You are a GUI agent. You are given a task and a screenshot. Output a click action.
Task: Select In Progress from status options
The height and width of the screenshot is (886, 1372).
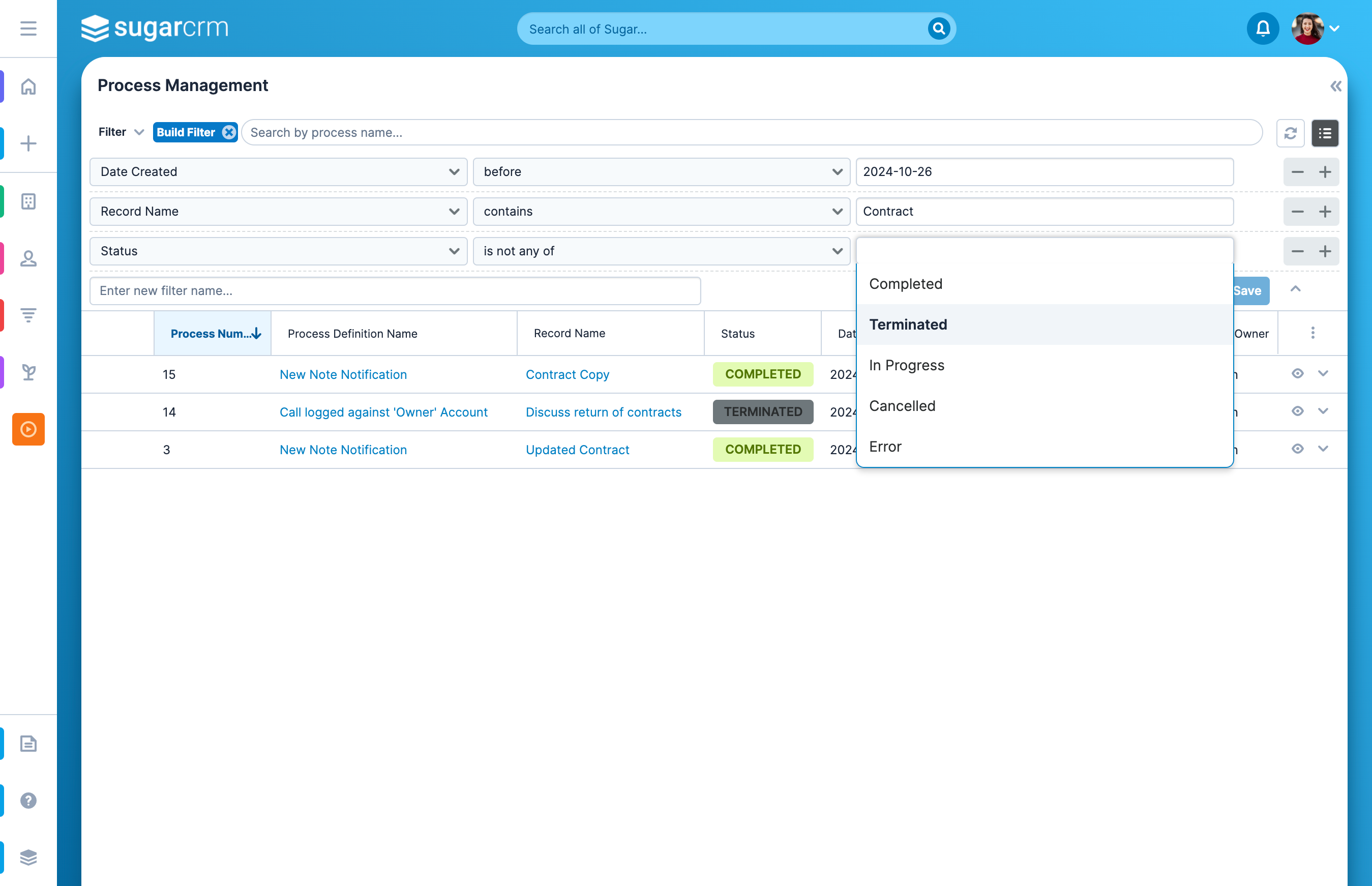coord(1045,365)
